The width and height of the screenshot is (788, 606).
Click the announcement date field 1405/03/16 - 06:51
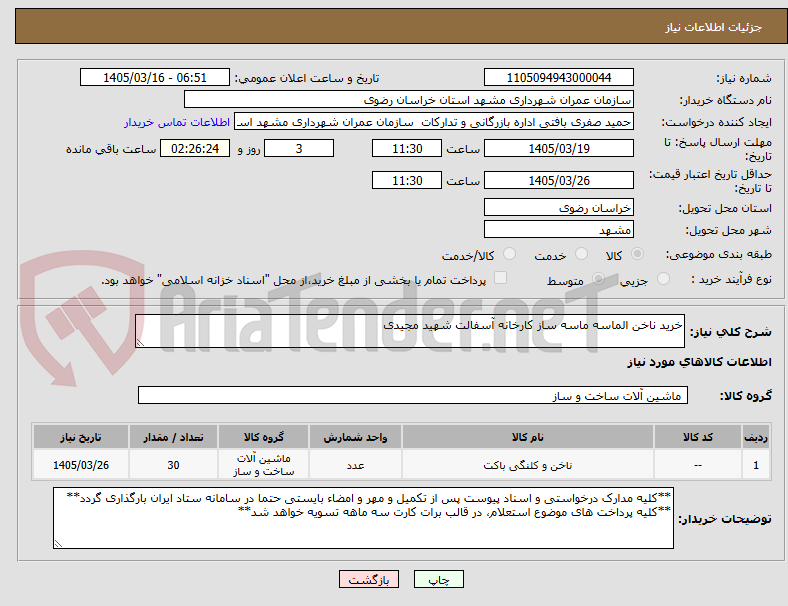155,77
